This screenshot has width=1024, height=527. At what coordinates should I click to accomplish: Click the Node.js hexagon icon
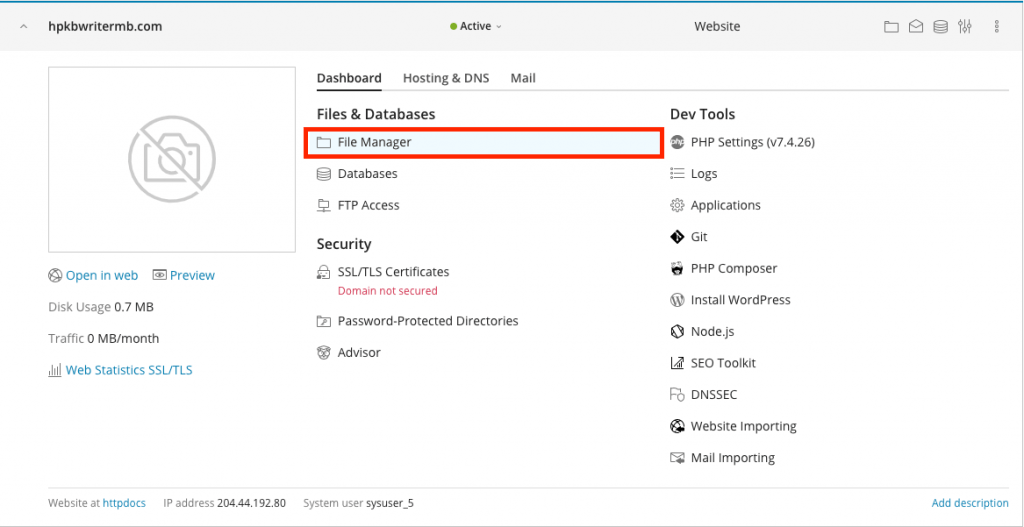(677, 332)
